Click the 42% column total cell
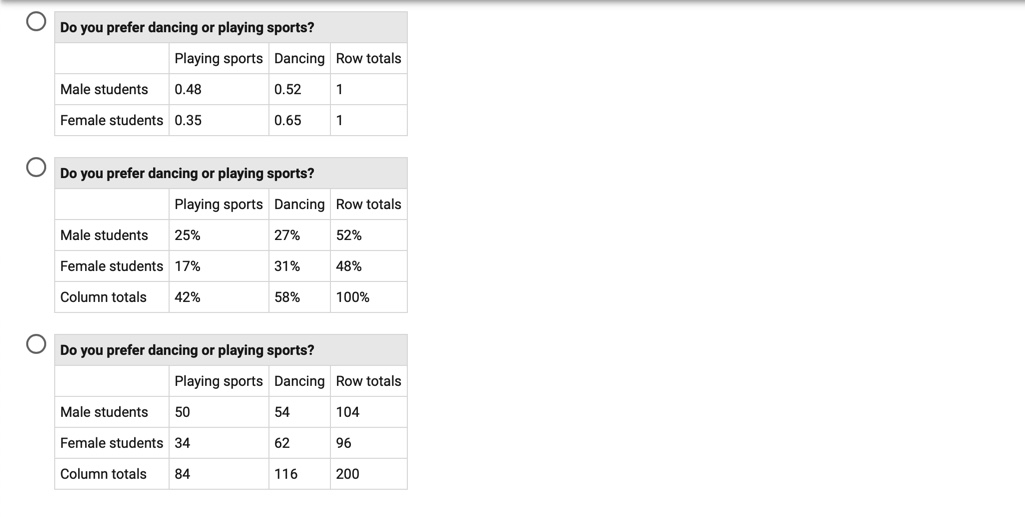Viewport: 1025px width, 517px height. (187, 297)
